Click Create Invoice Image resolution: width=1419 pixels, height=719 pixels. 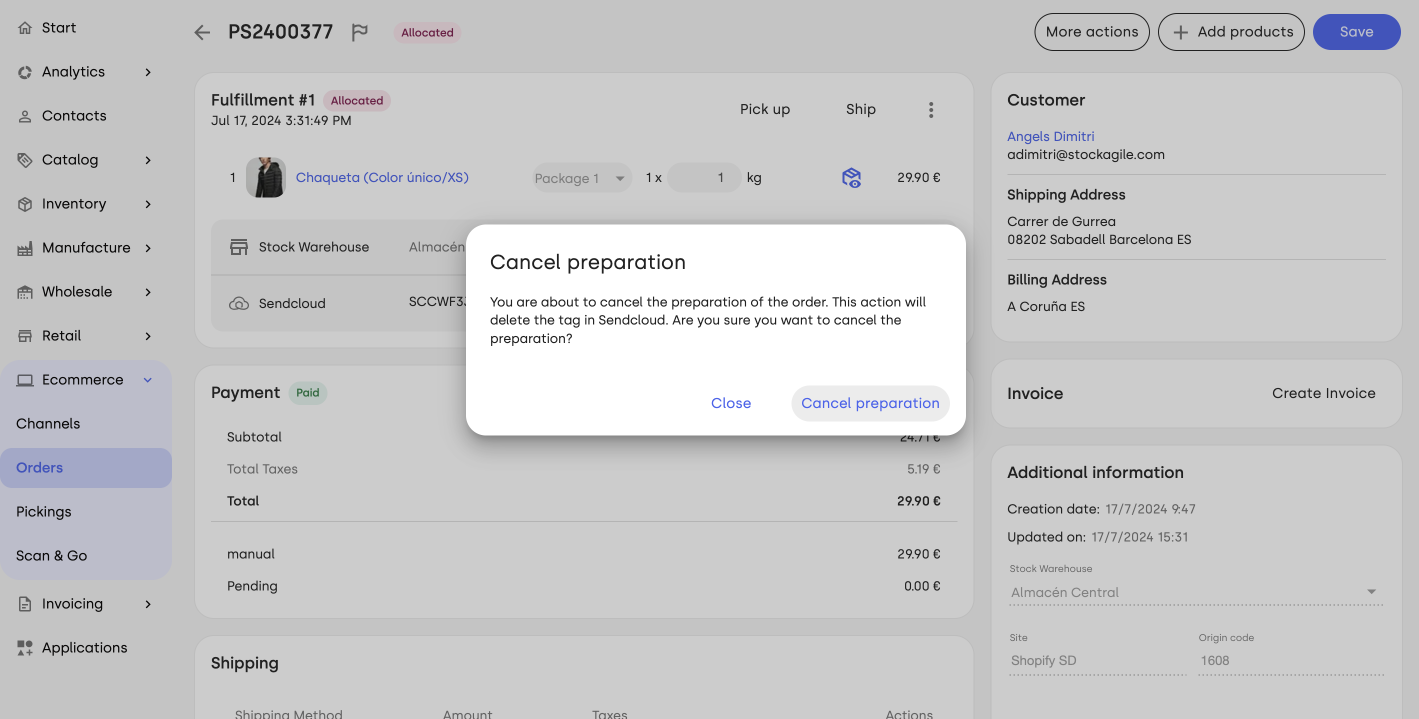pyautogui.click(x=1324, y=393)
